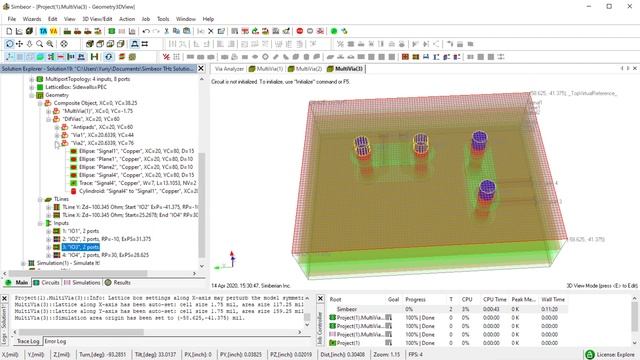Click the orange grid icon in third toolbar
The height and width of the screenshot is (360, 640).
pyautogui.click(x=405, y=57)
